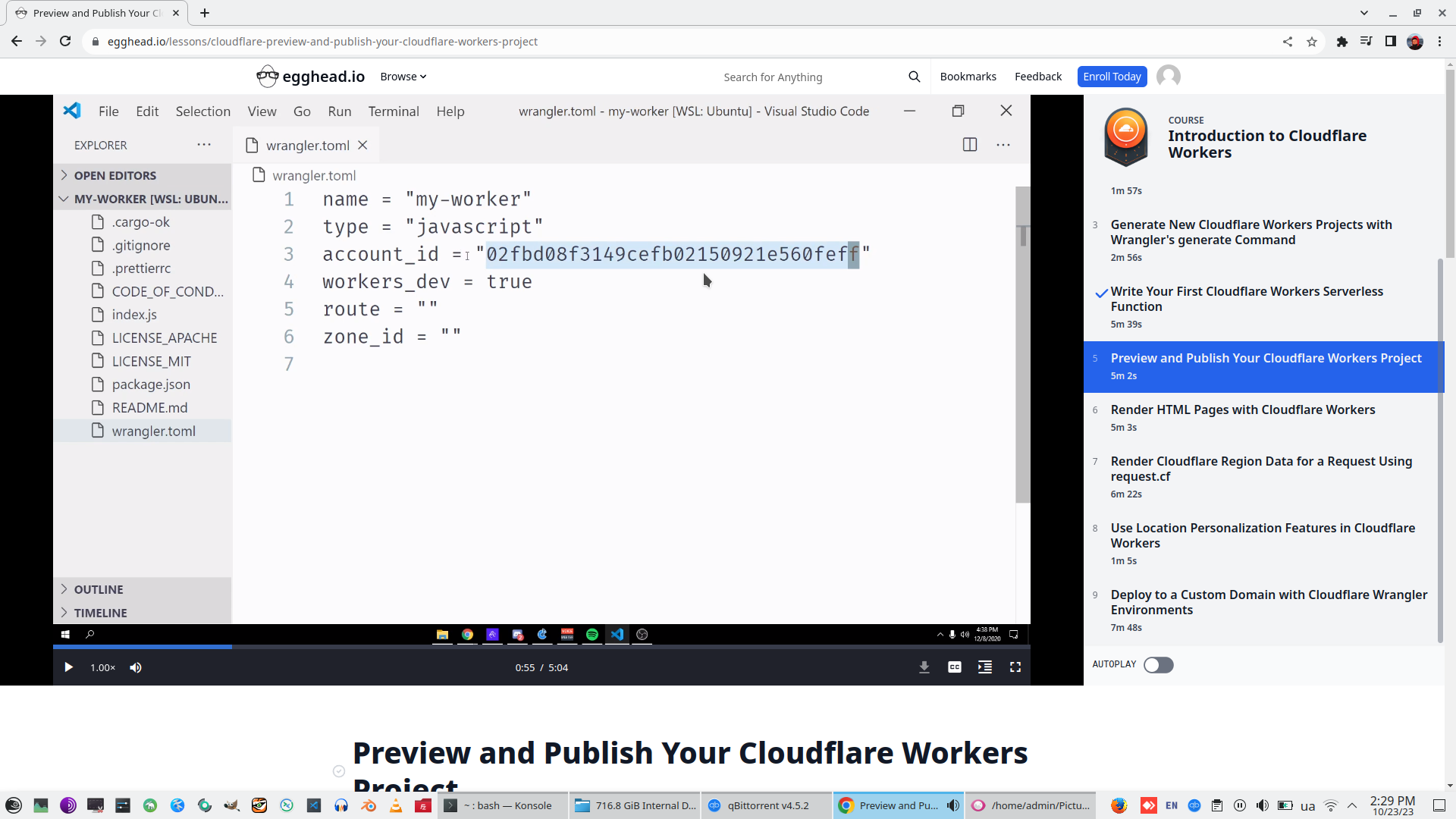Screen dimensions: 1456x819
Task: Click the egghead search magnifier icon
Action: pos(914,76)
